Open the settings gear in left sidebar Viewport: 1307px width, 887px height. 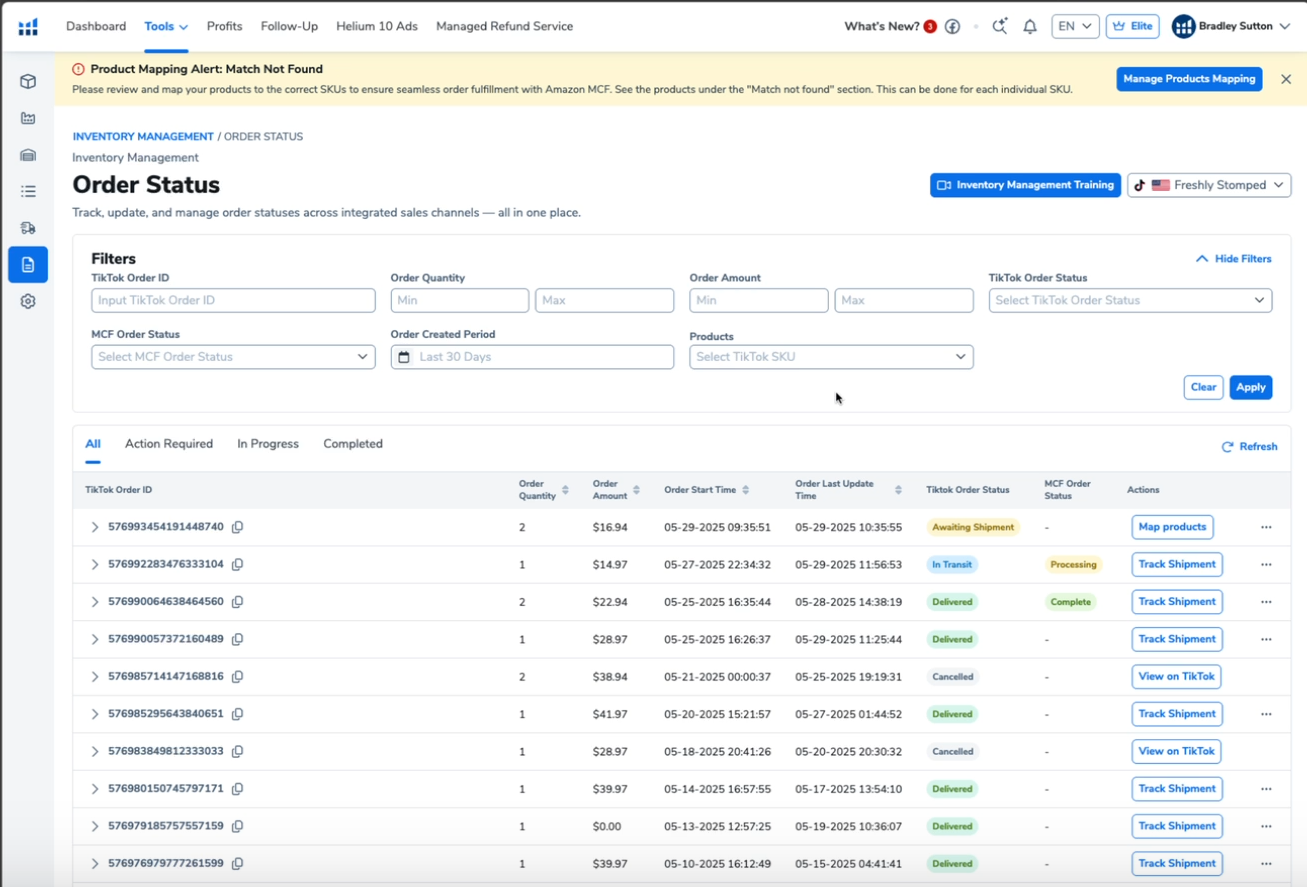coord(28,301)
